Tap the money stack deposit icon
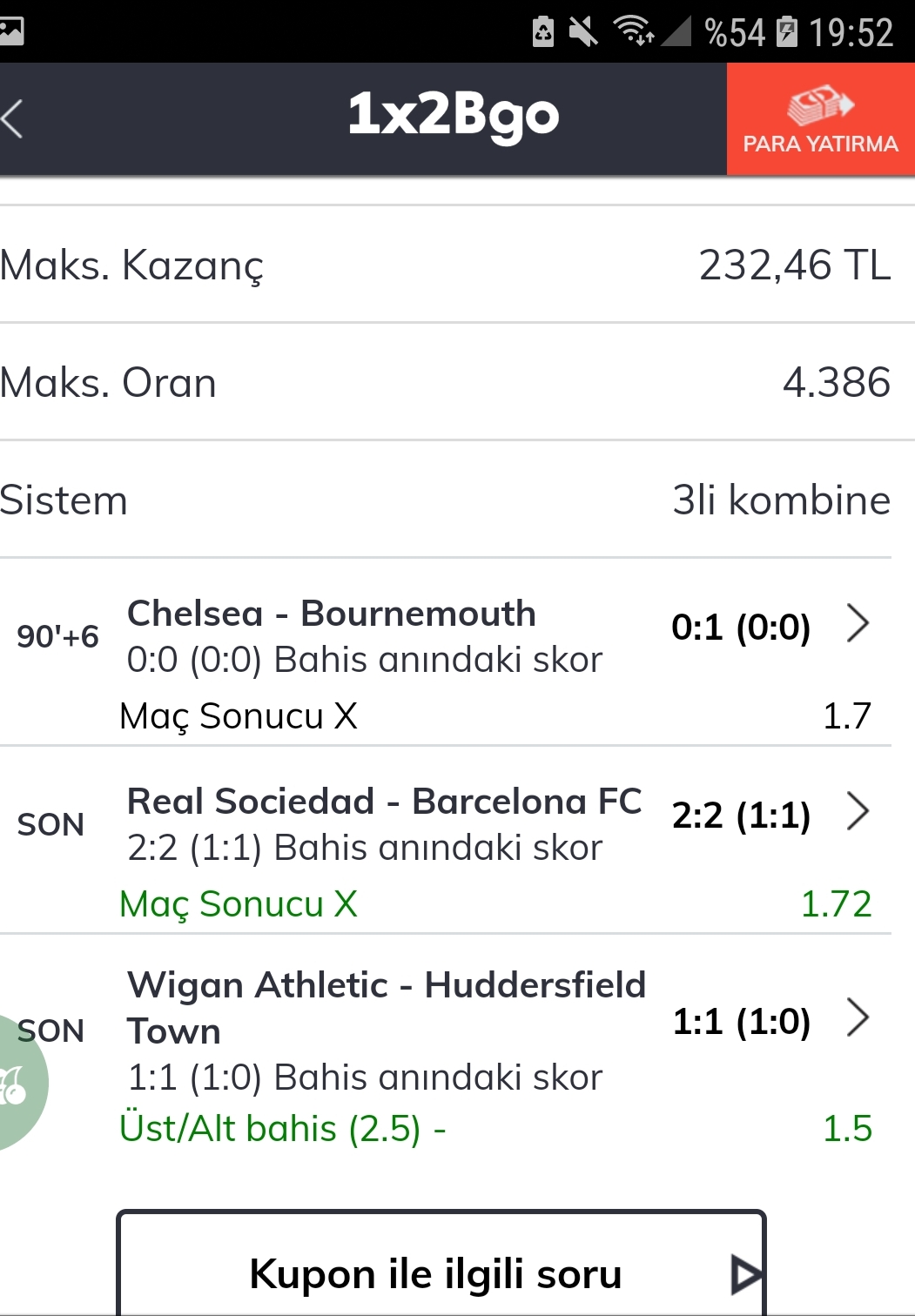 click(820, 105)
